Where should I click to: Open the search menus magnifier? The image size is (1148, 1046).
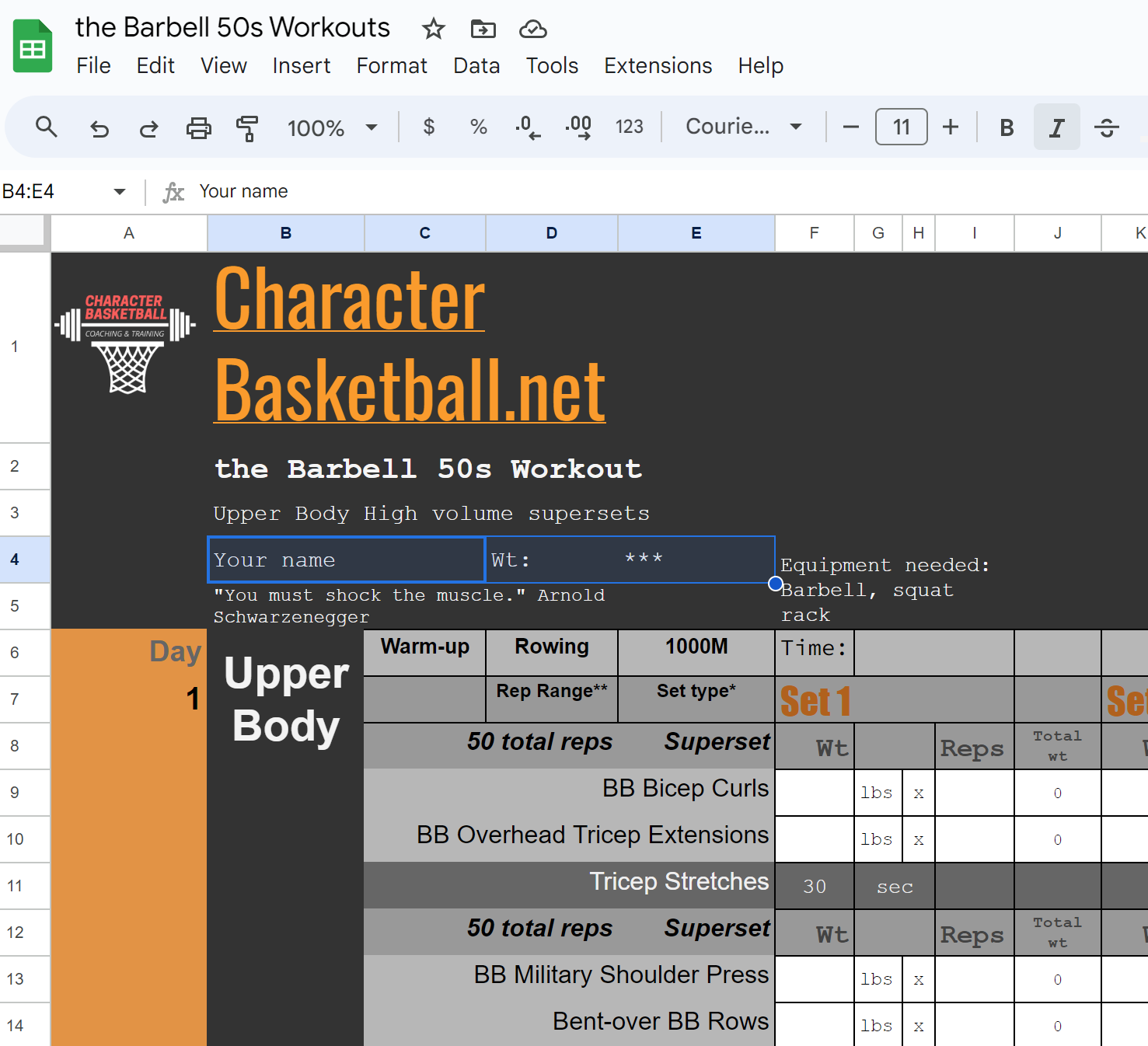(x=47, y=127)
